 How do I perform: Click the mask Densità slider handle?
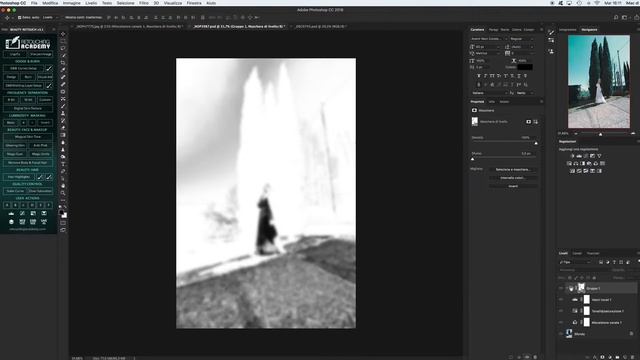tap(536, 143)
